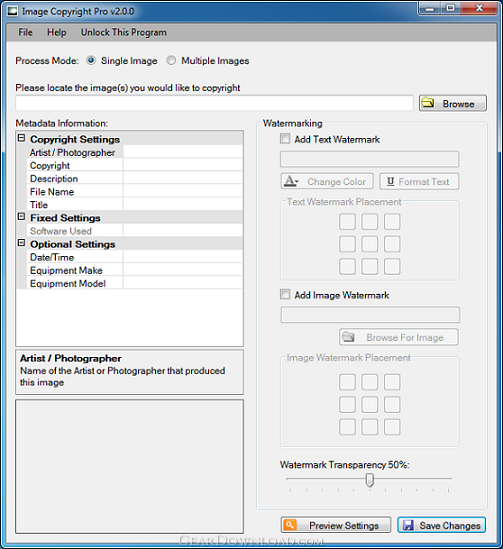503x549 pixels.
Task: Choose top-right text watermark placement
Action: coord(392,222)
